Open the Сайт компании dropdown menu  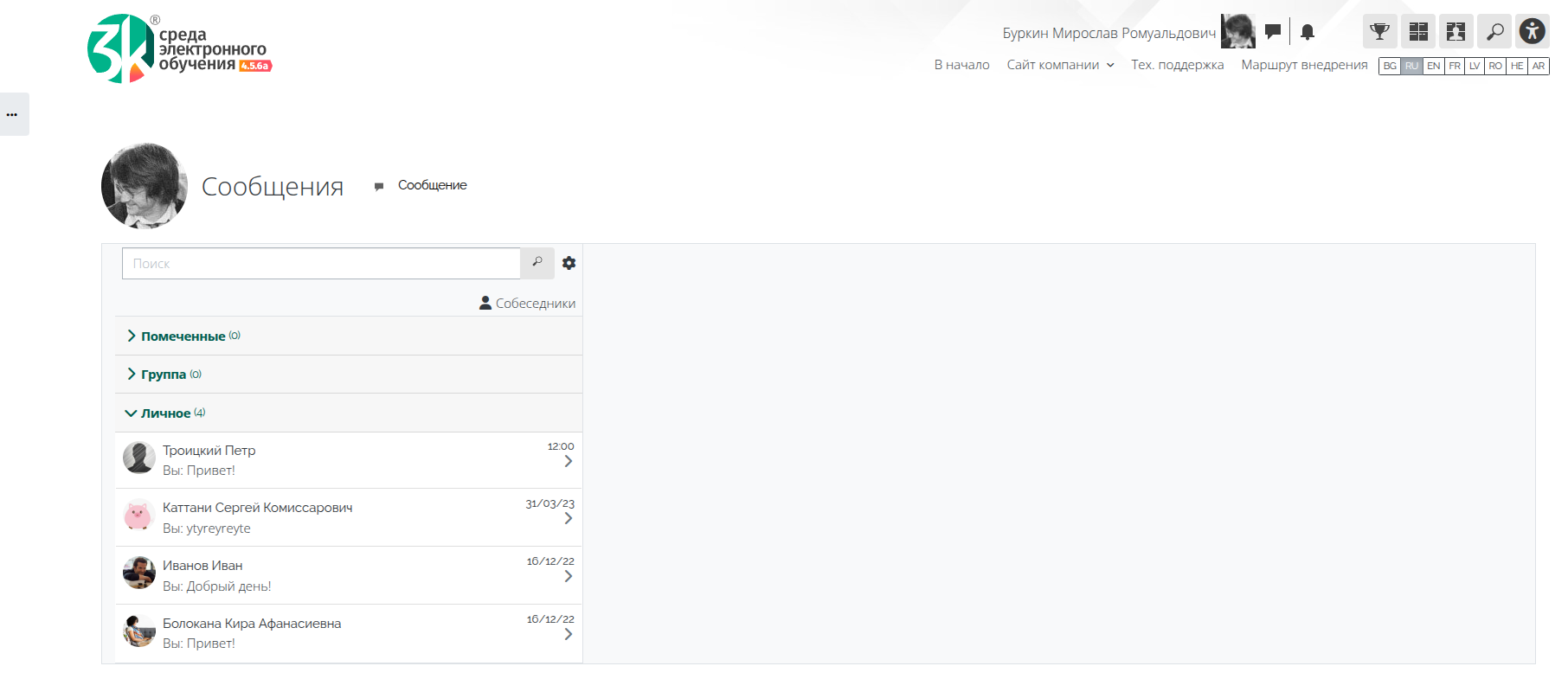(1060, 65)
